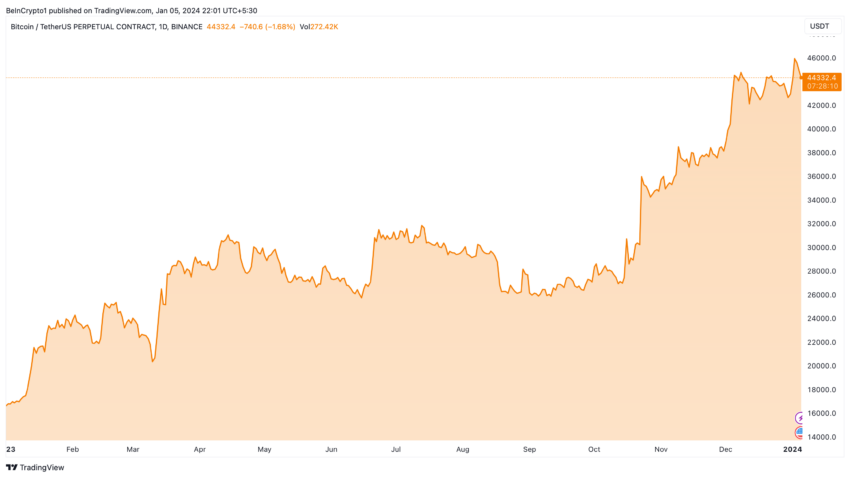Click the 30000.0 price scale label
This screenshot has width=850, height=478.
(x=821, y=248)
